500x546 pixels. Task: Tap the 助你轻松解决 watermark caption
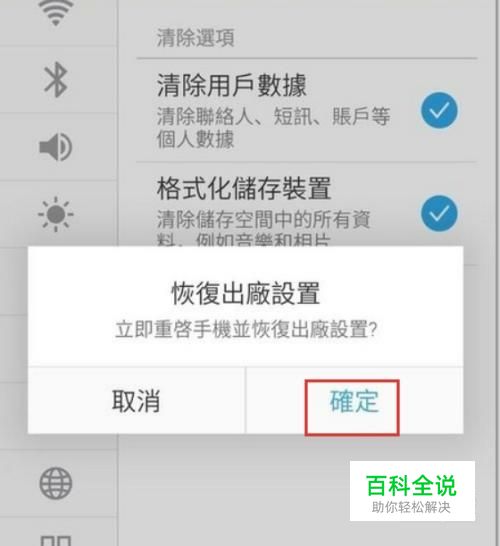click(x=411, y=507)
